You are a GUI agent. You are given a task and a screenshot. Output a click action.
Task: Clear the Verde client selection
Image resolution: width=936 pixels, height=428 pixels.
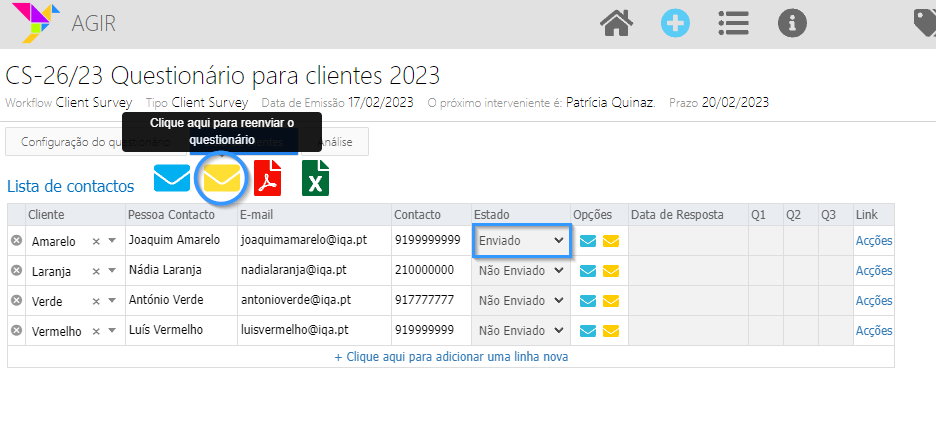coord(96,301)
